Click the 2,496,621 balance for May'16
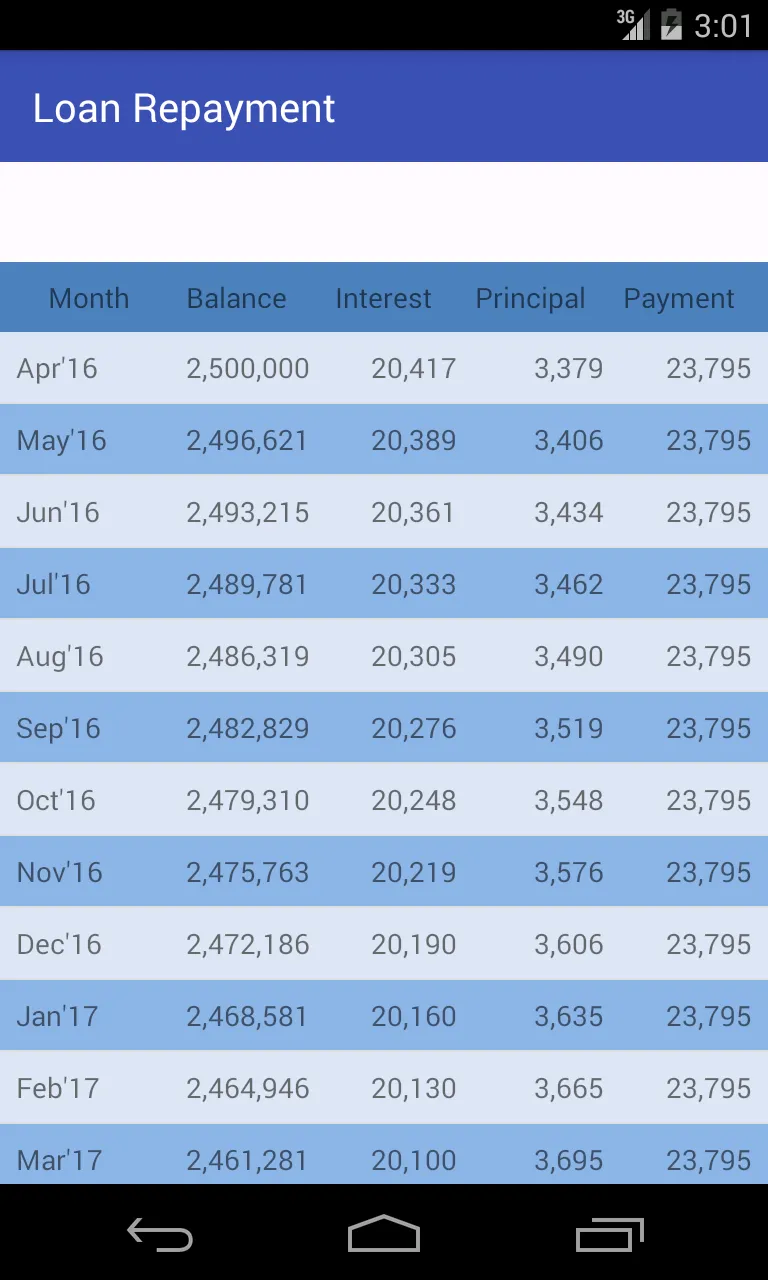The width and height of the screenshot is (768, 1280). point(247,441)
